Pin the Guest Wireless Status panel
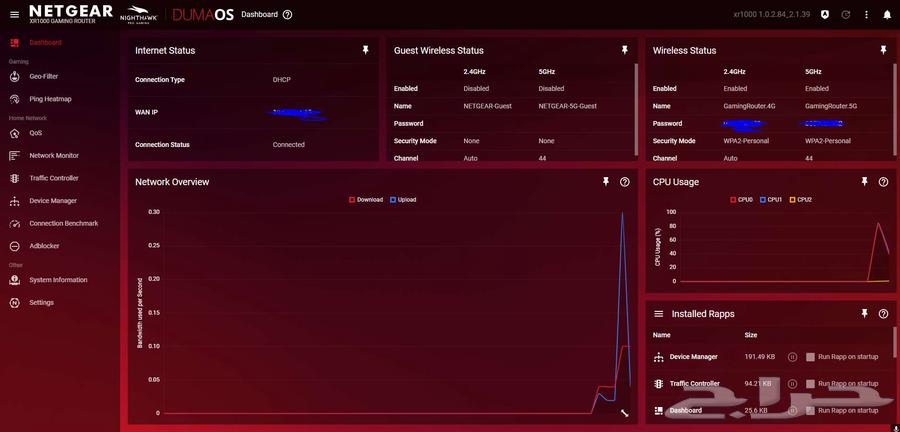900x432 pixels. point(624,50)
